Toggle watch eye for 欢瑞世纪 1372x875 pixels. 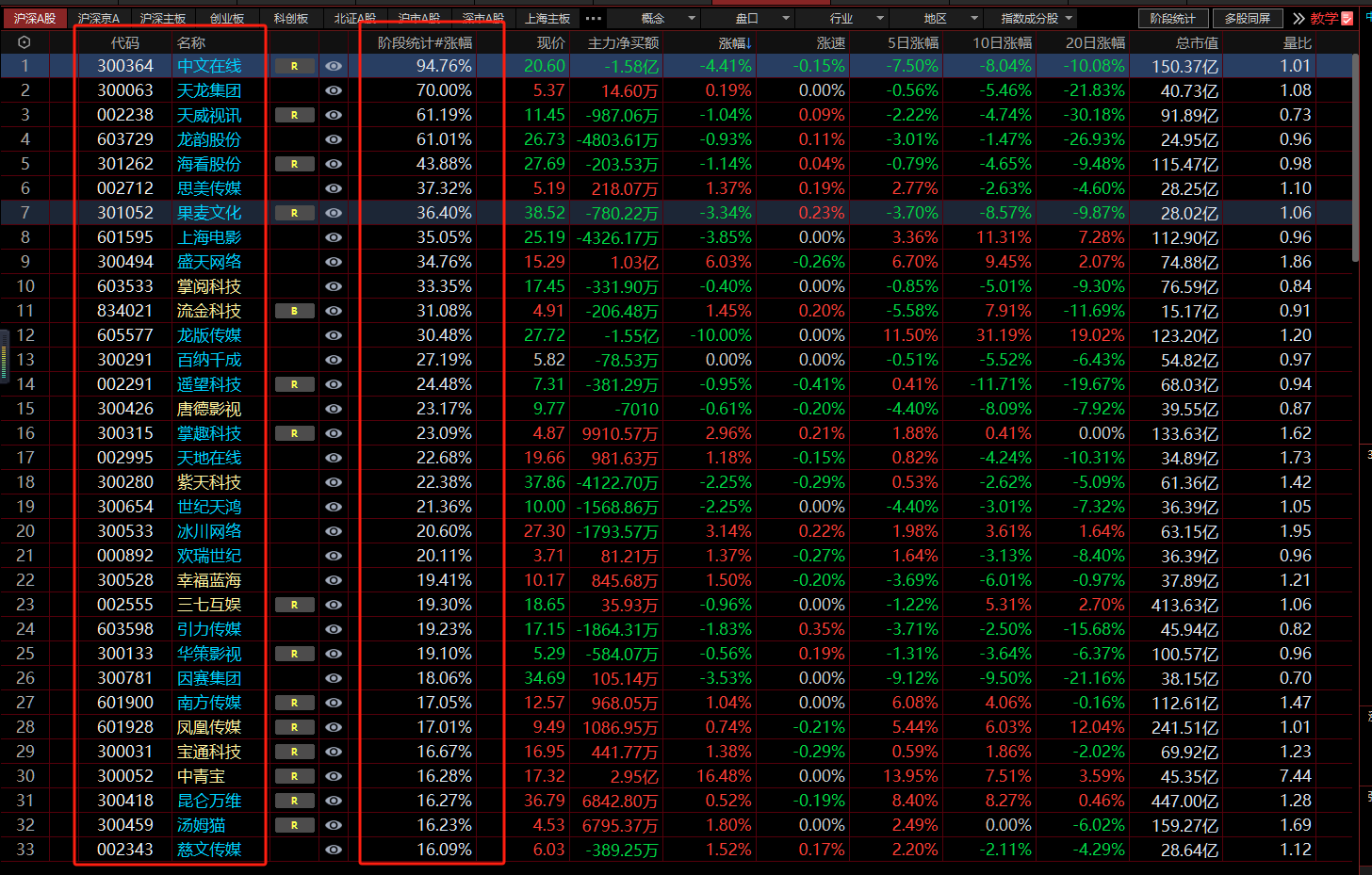[x=334, y=556]
